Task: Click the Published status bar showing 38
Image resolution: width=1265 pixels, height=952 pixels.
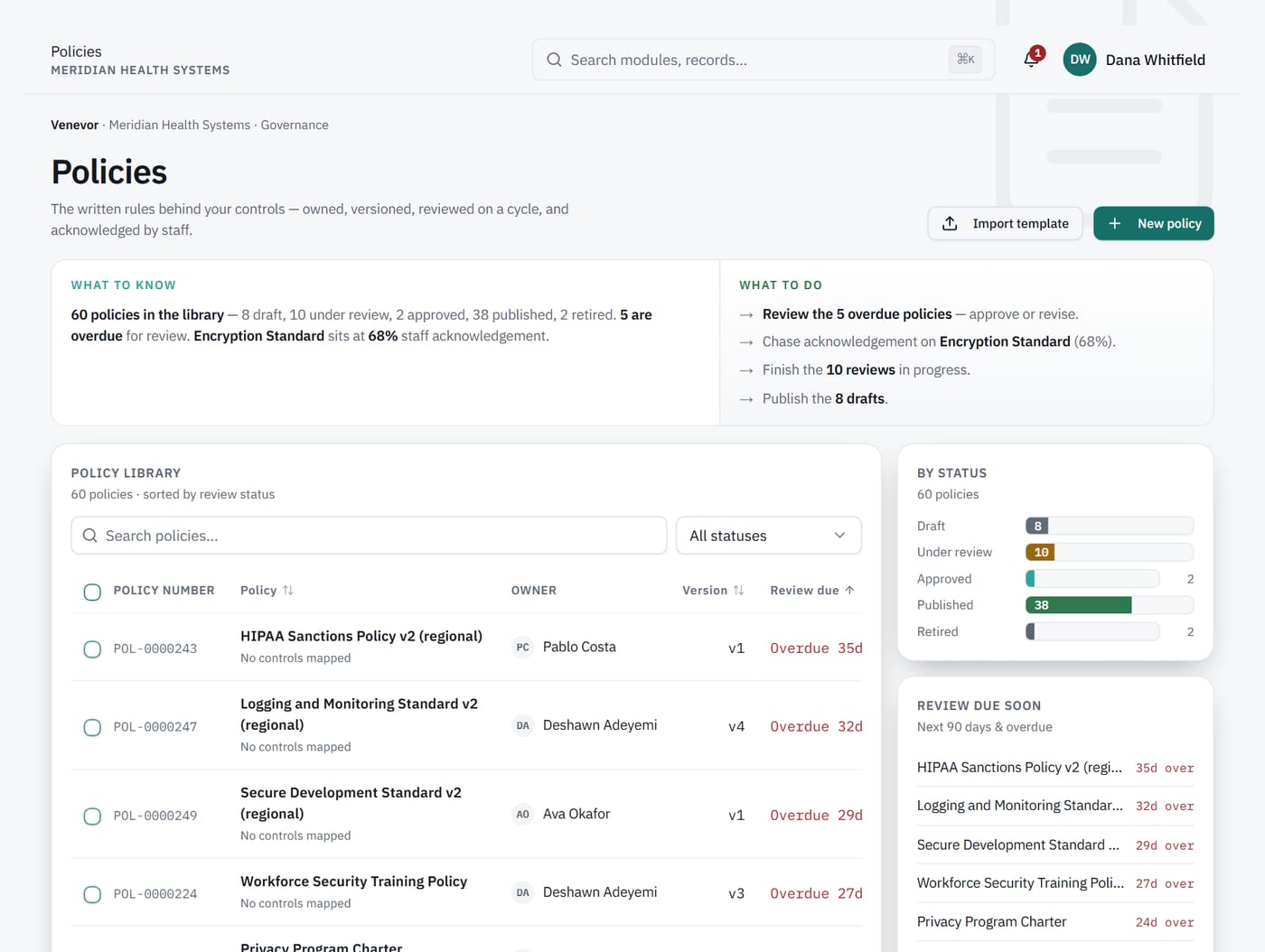Action: pos(1109,605)
